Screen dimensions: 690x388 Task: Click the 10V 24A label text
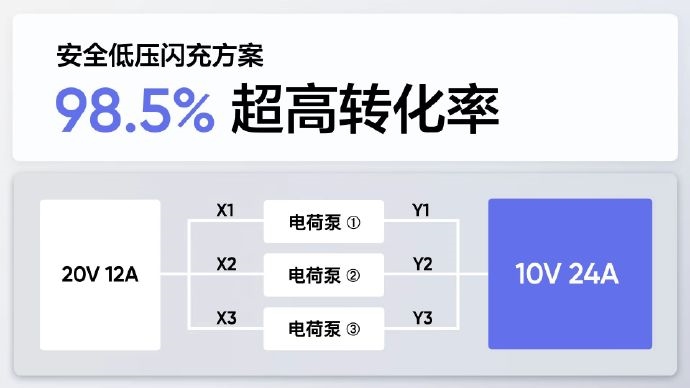567,274
